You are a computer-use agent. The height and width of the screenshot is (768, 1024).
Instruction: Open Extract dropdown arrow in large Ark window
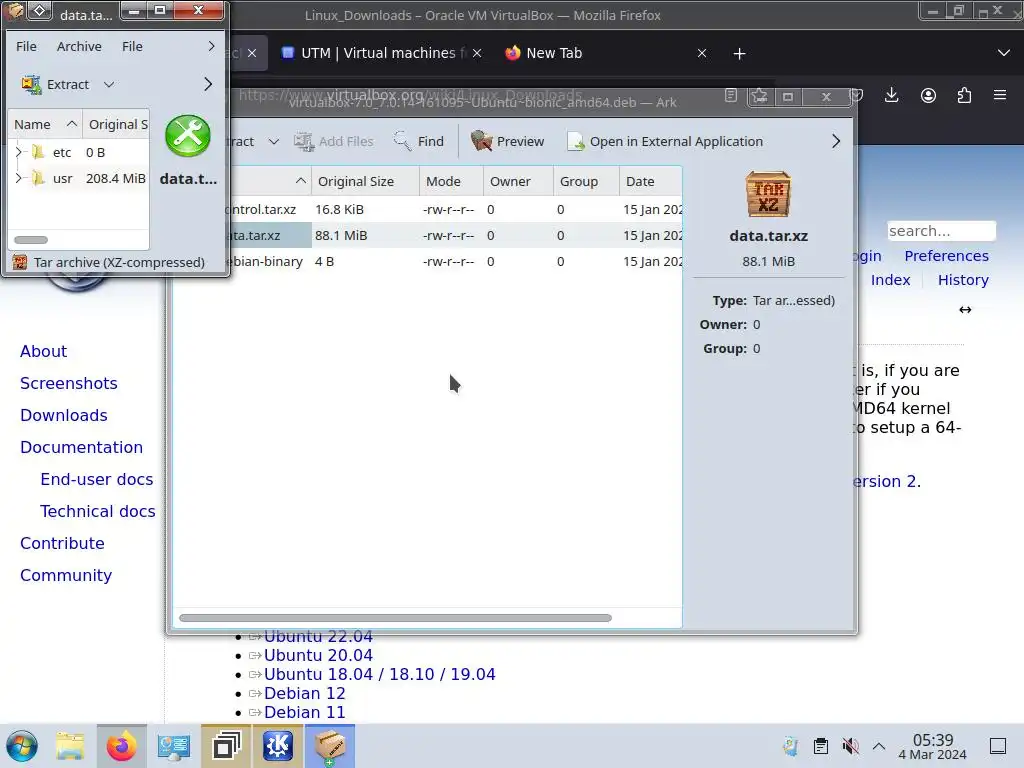[x=274, y=141]
